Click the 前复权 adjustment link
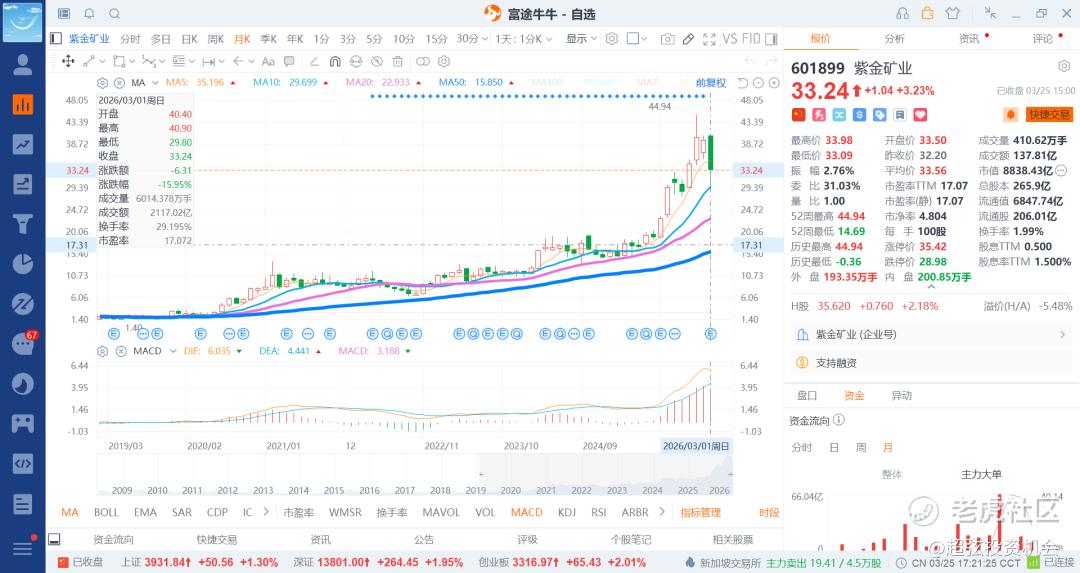 [x=711, y=83]
